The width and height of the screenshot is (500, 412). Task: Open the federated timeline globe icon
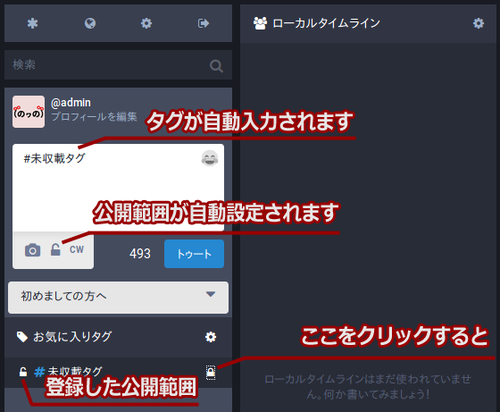click(x=90, y=23)
